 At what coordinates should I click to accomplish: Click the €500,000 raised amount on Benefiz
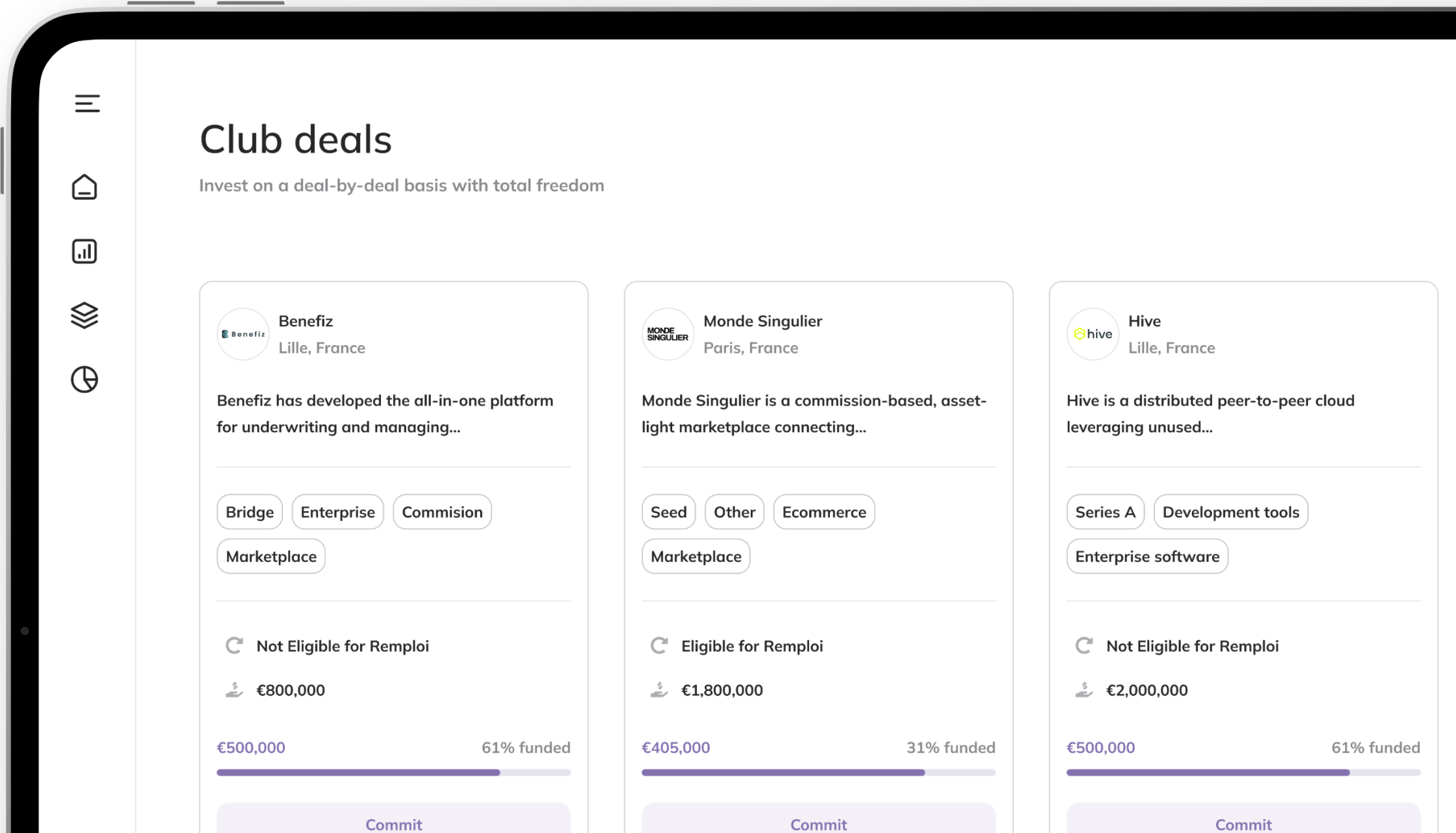tap(251, 747)
